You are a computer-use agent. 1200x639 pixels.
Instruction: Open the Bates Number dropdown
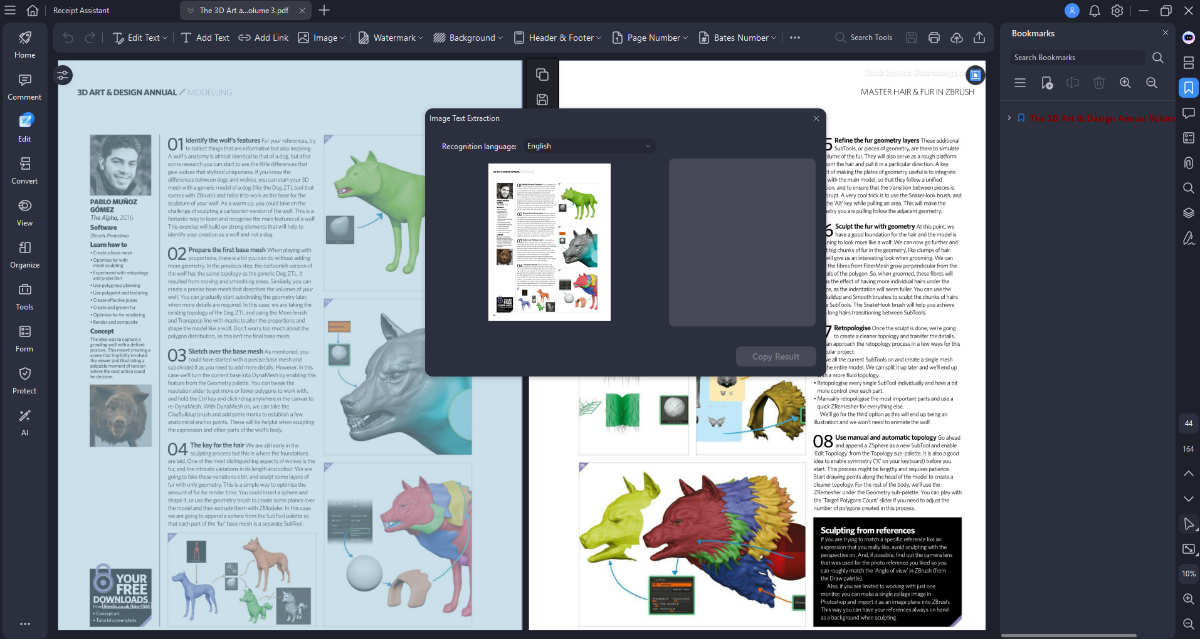tap(736, 37)
